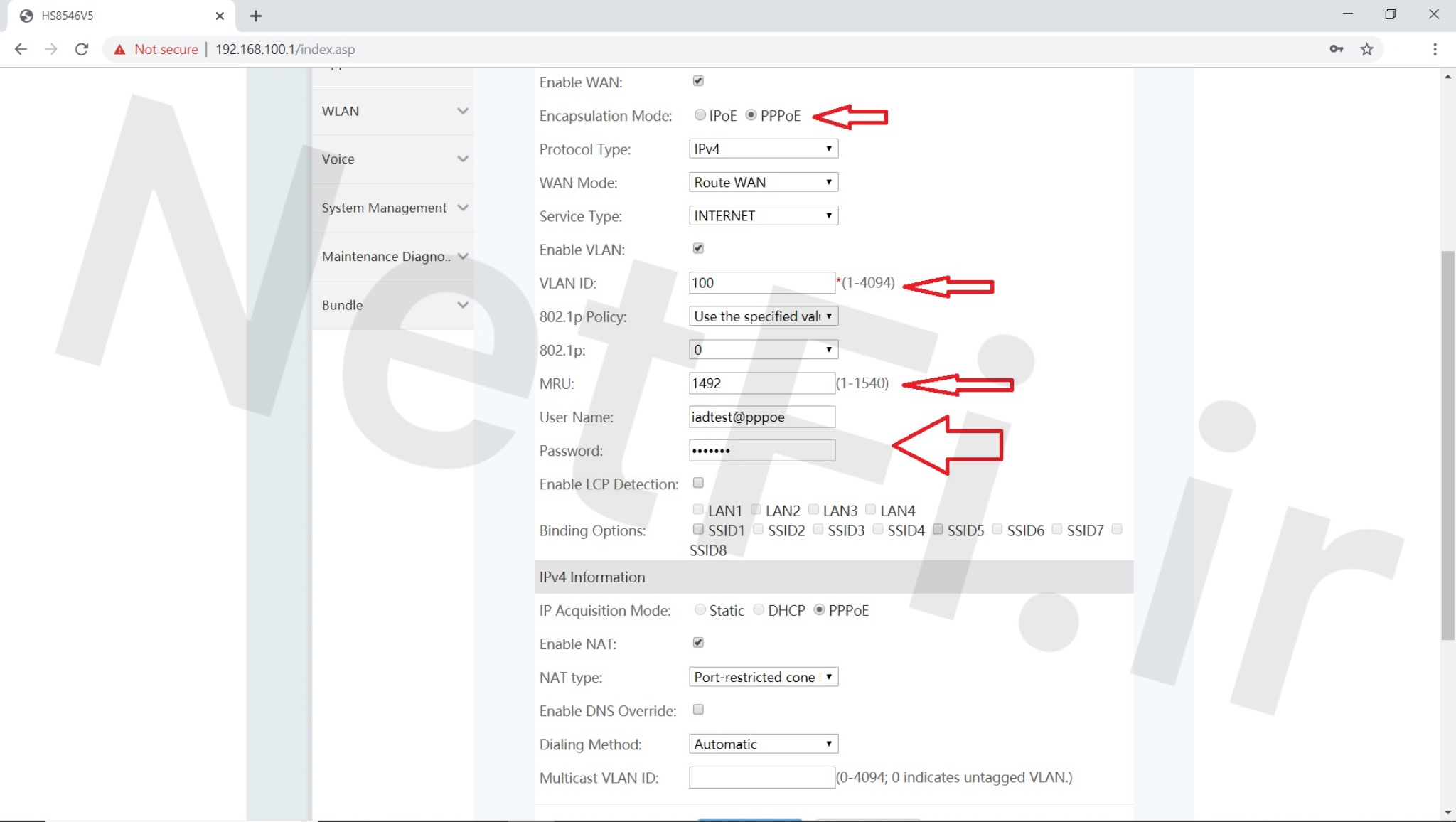Click the browser back arrow
Screen dimensions: 1456x822
[21, 49]
